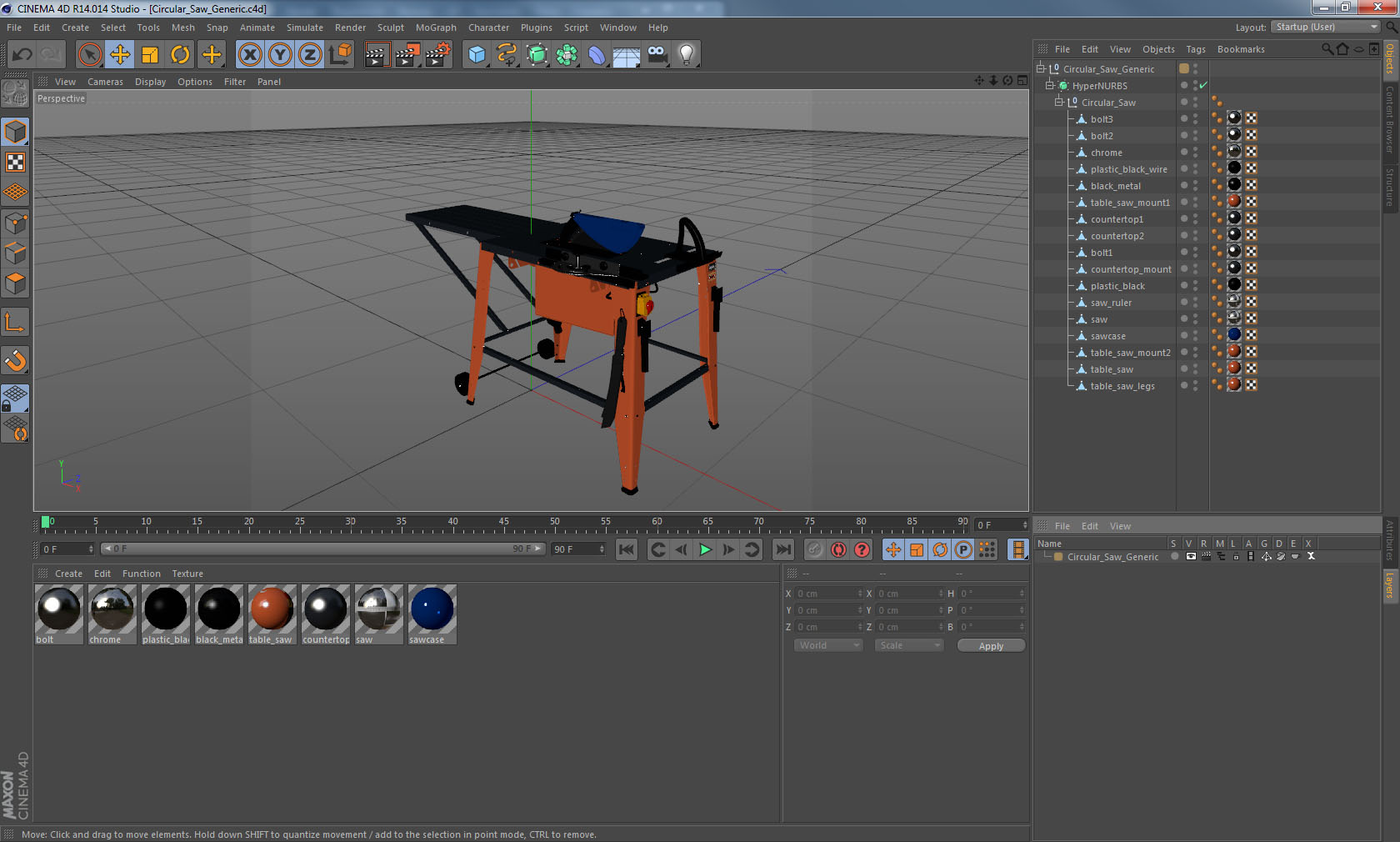Open Object Manager Tags menu
The image size is (1400, 842).
click(1196, 49)
